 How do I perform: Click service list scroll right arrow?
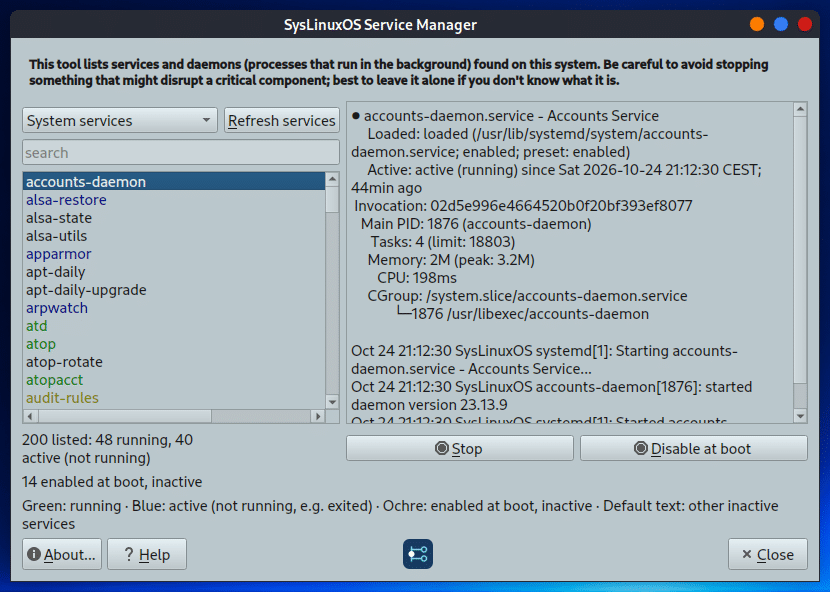318,416
